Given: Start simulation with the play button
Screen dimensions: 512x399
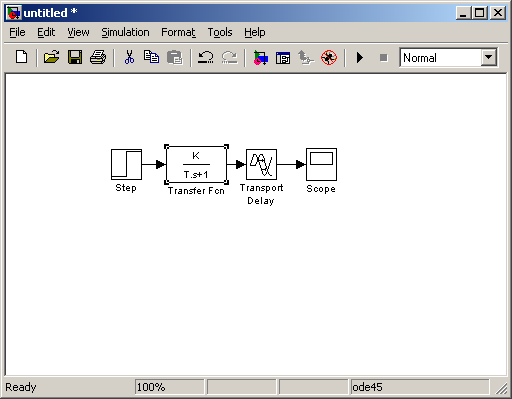Looking at the screenshot, I should 360,58.
